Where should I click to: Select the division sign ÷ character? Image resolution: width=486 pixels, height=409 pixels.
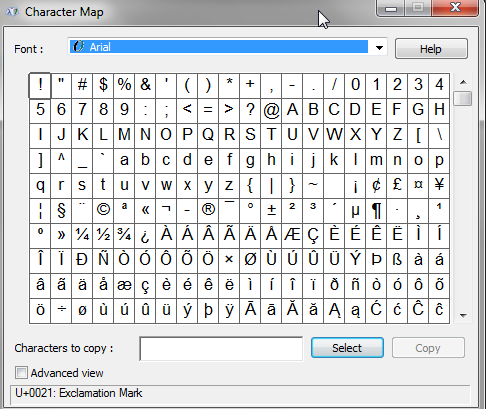61,311
